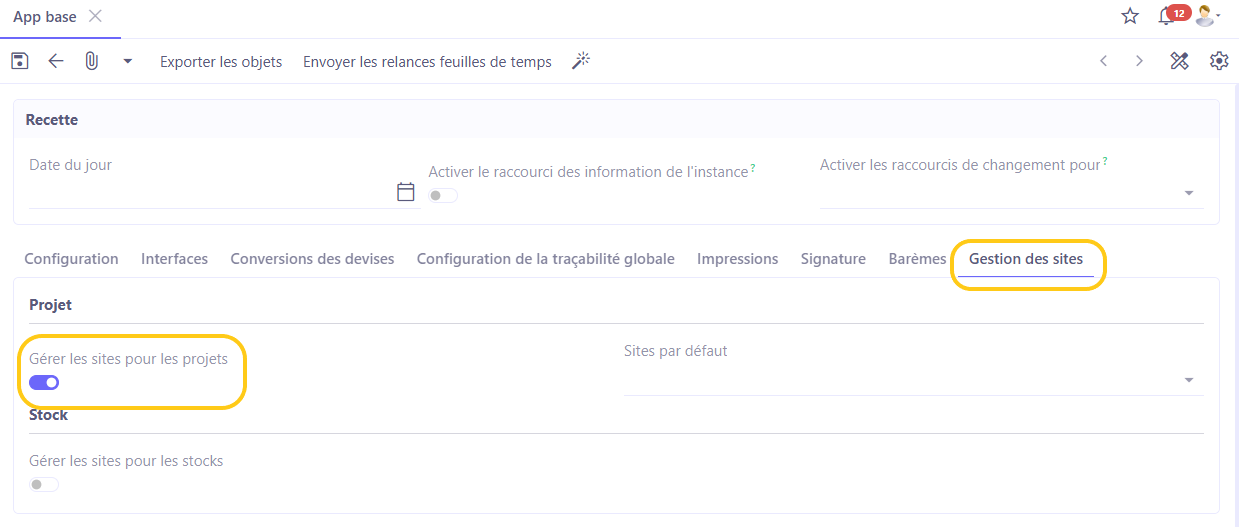The height and width of the screenshot is (527, 1239).
Task: Click the Recette panel header
Action: click(616, 119)
